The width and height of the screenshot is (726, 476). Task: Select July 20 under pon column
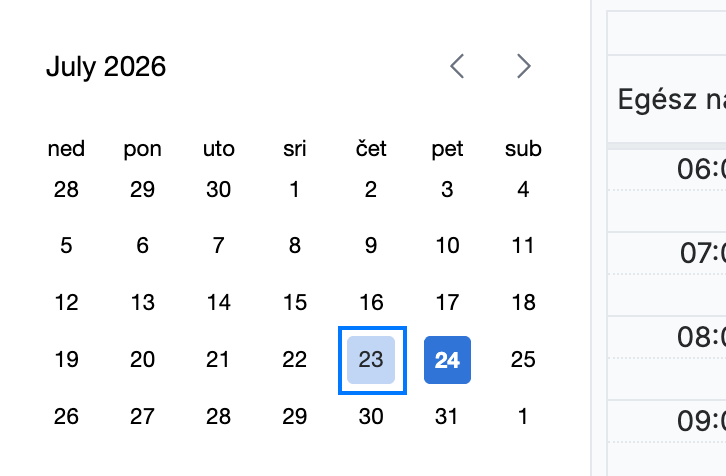[x=142, y=360]
